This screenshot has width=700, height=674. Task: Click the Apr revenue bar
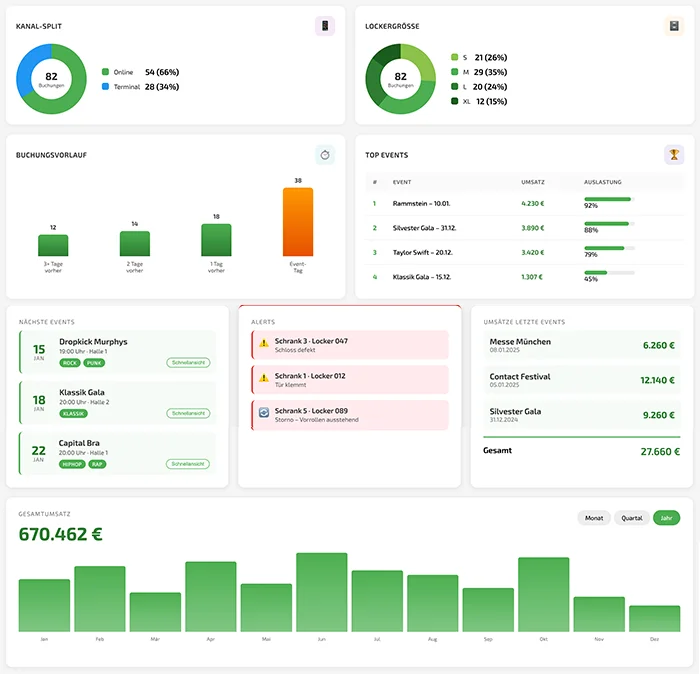pyautogui.click(x=211, y=597)
